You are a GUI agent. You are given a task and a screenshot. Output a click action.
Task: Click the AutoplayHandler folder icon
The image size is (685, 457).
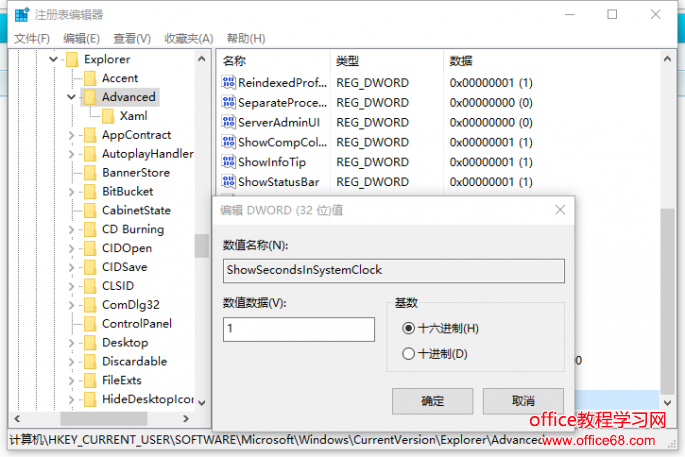(90, 153)
